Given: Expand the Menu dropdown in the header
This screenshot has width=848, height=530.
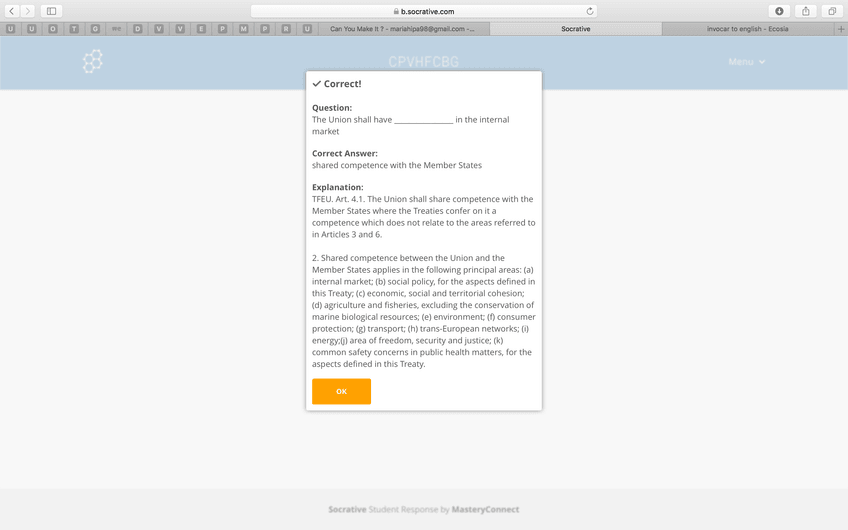Looking at the screenshot, I should pyautogui.click(x=746, y=62).
